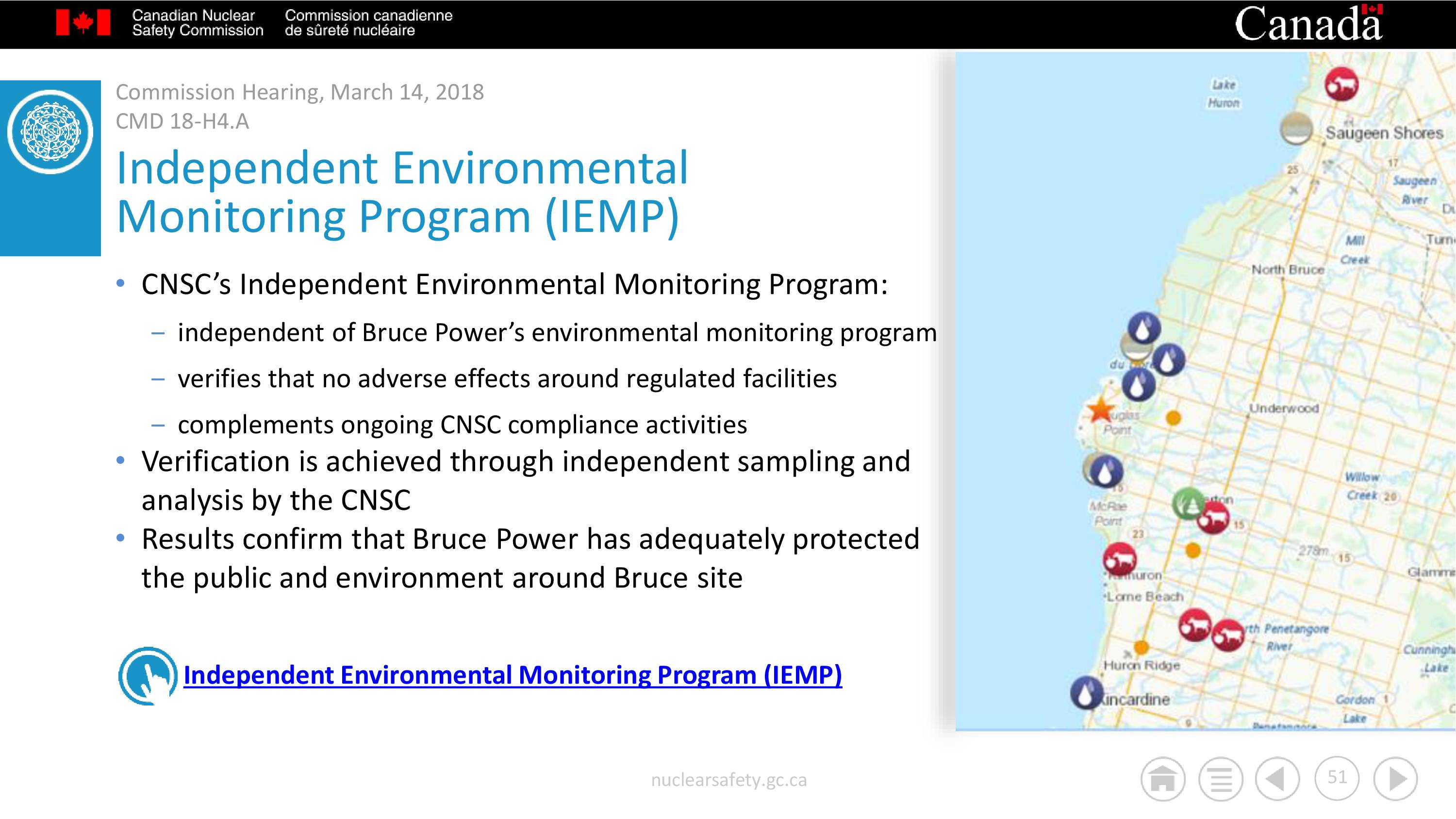The height and width of the screenshot is (819, 1456).
Task: Click the orange dot marker west of Underwood
Action: click(1174, 418)
